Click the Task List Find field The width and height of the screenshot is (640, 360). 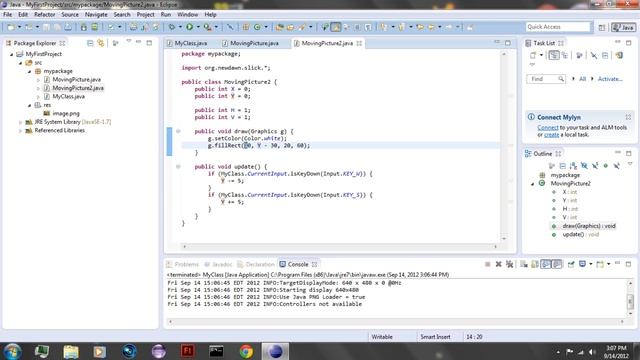tap(546, 79)
